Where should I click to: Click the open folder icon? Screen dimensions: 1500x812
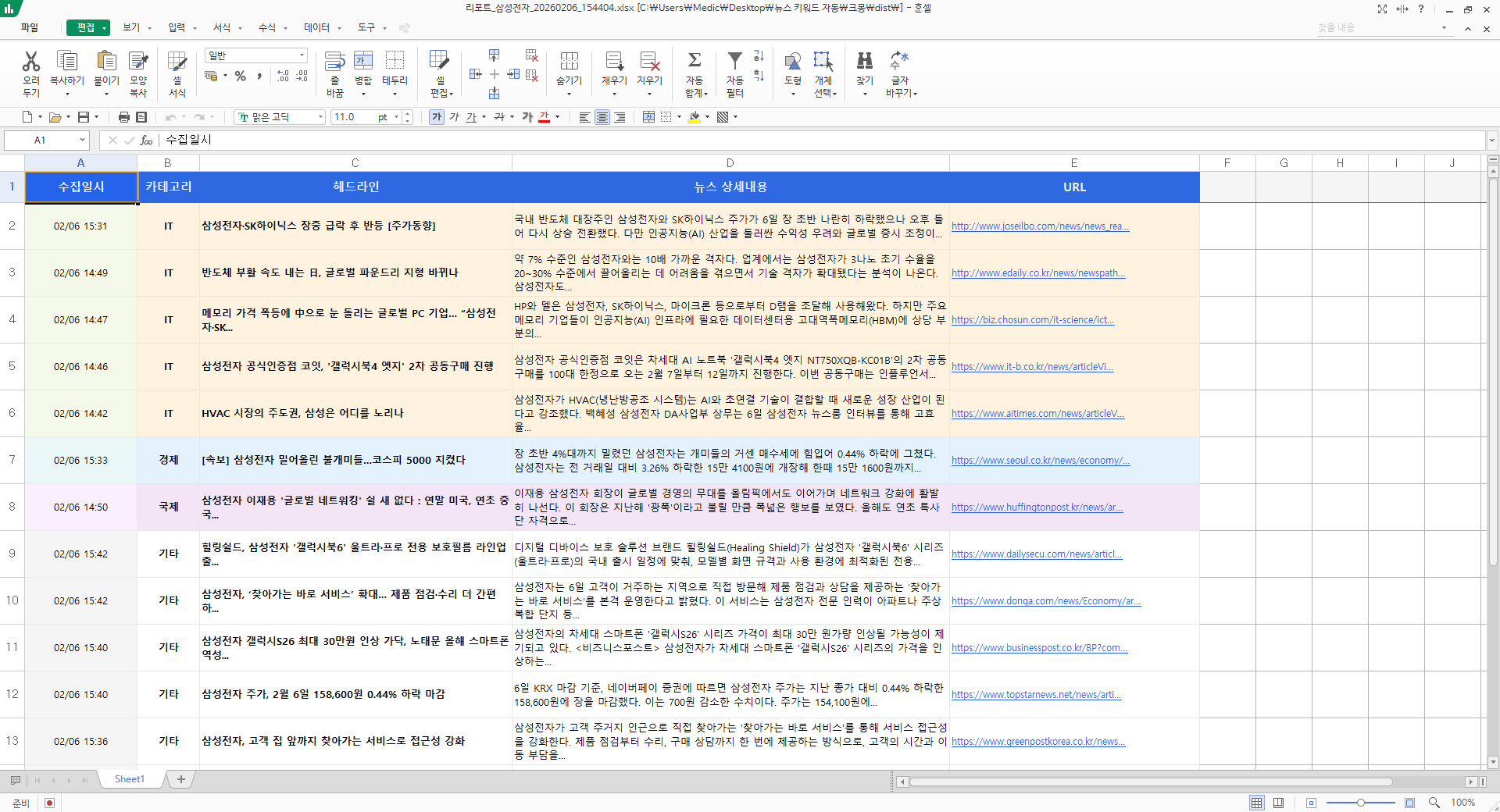point(55,117)
